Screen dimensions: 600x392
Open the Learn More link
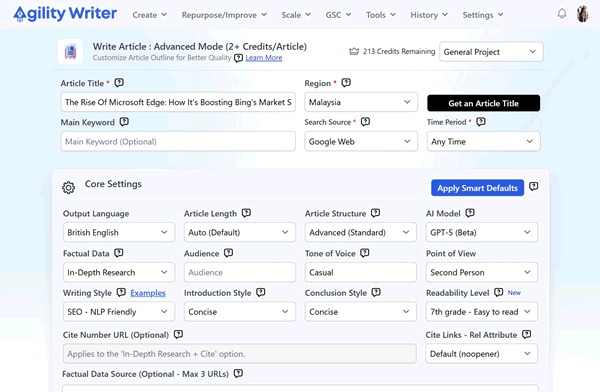click(264, 58)
